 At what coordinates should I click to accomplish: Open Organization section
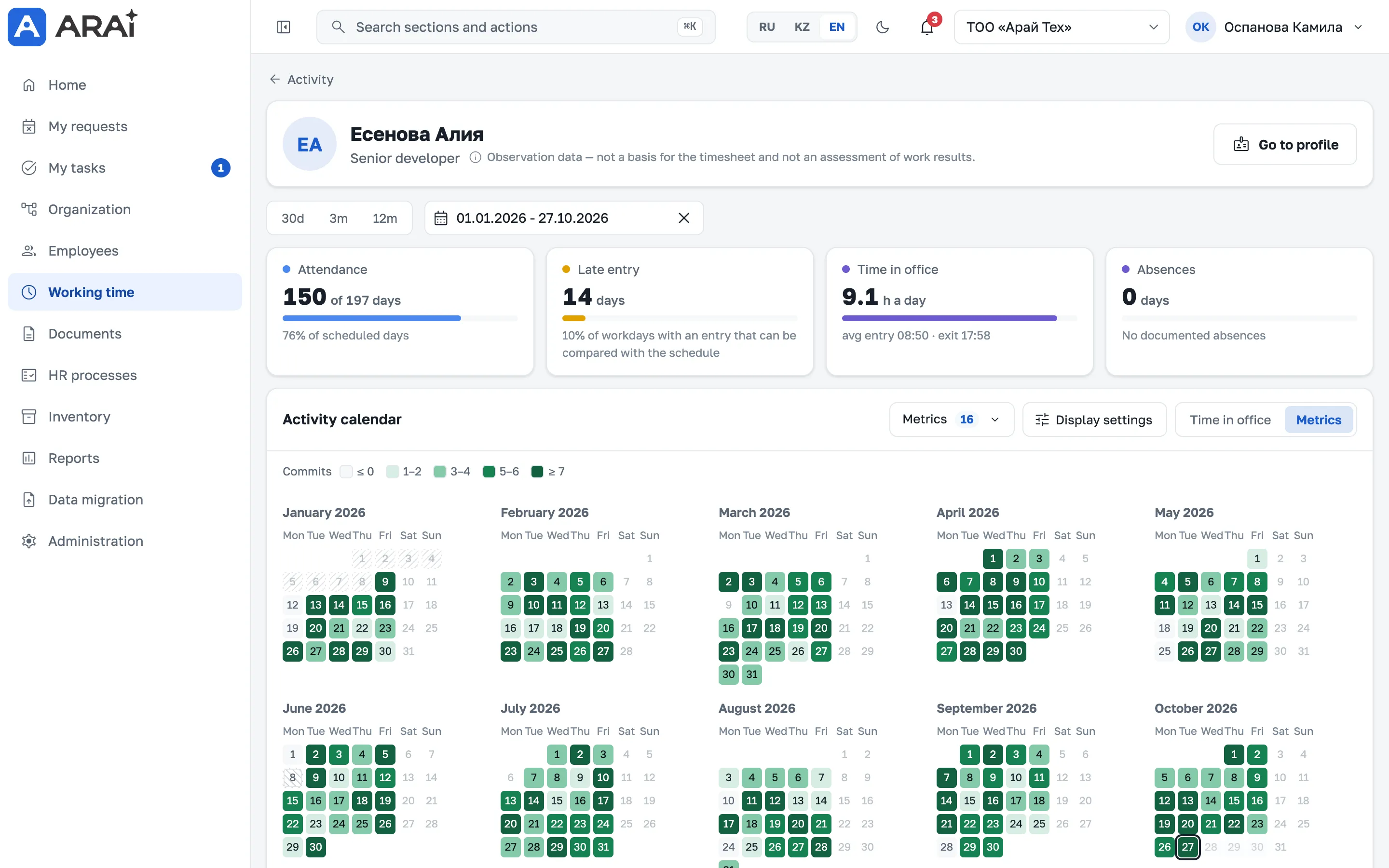124,210
